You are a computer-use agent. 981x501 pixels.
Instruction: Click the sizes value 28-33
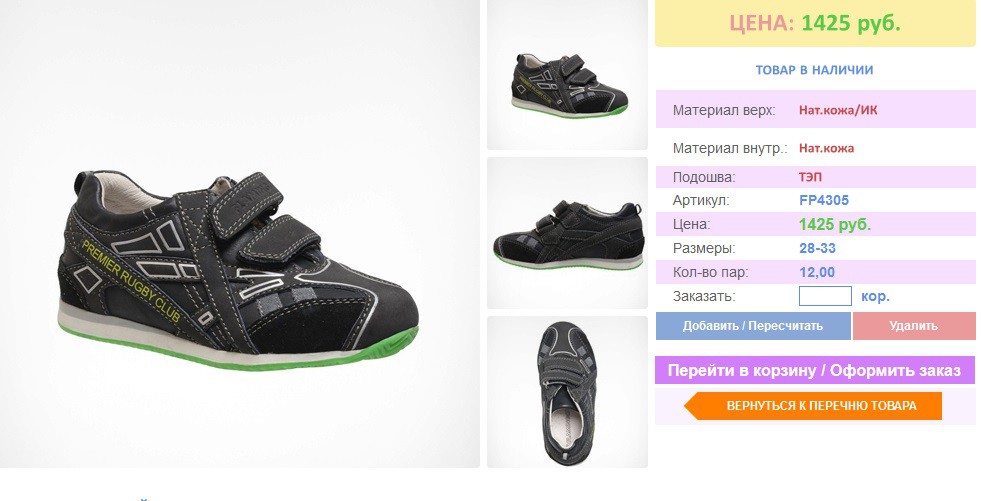coord(817,248)
